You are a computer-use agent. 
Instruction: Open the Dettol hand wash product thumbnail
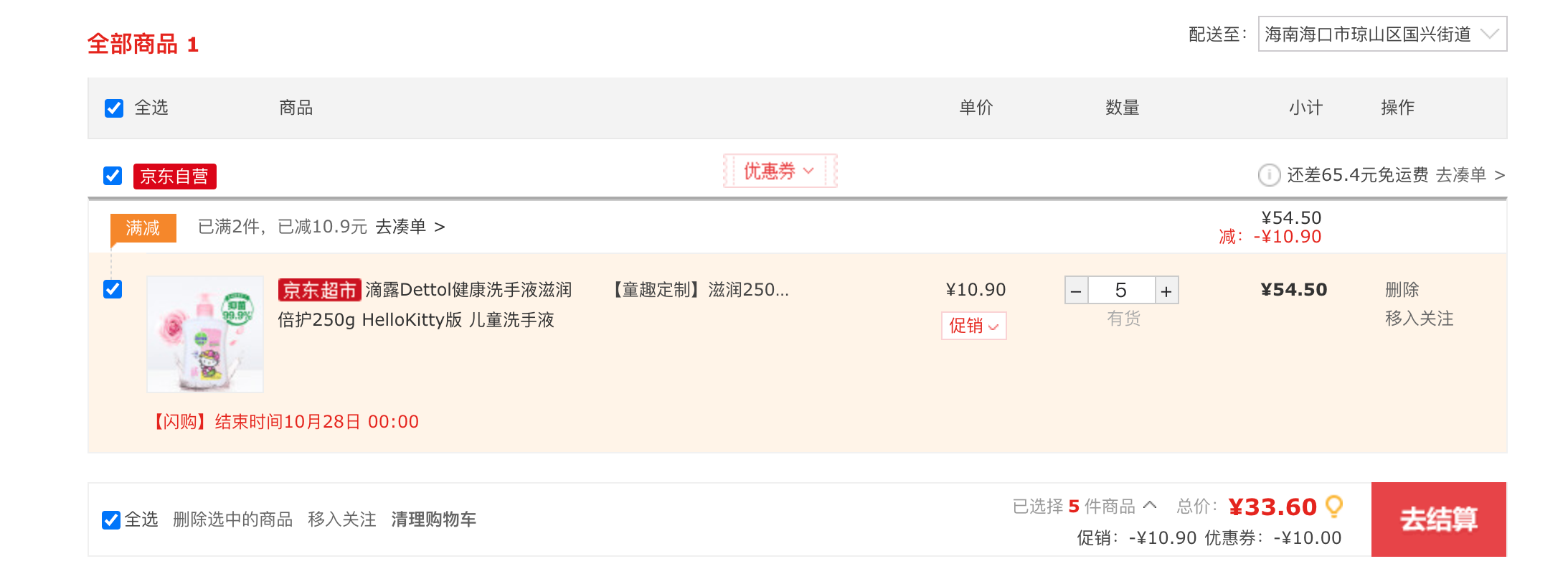click(205, 334)
